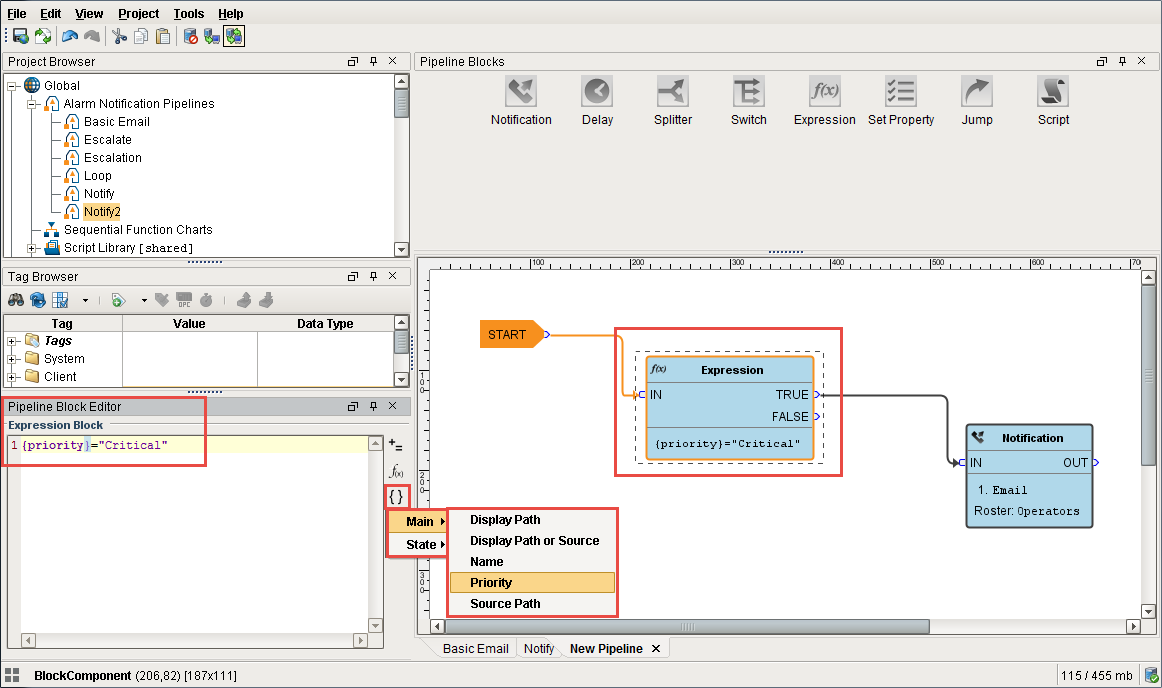The width and height of the screenshot is (1162, 688).
Task: Add a Jump block from the palette
Action: click(x=977, y=101)
